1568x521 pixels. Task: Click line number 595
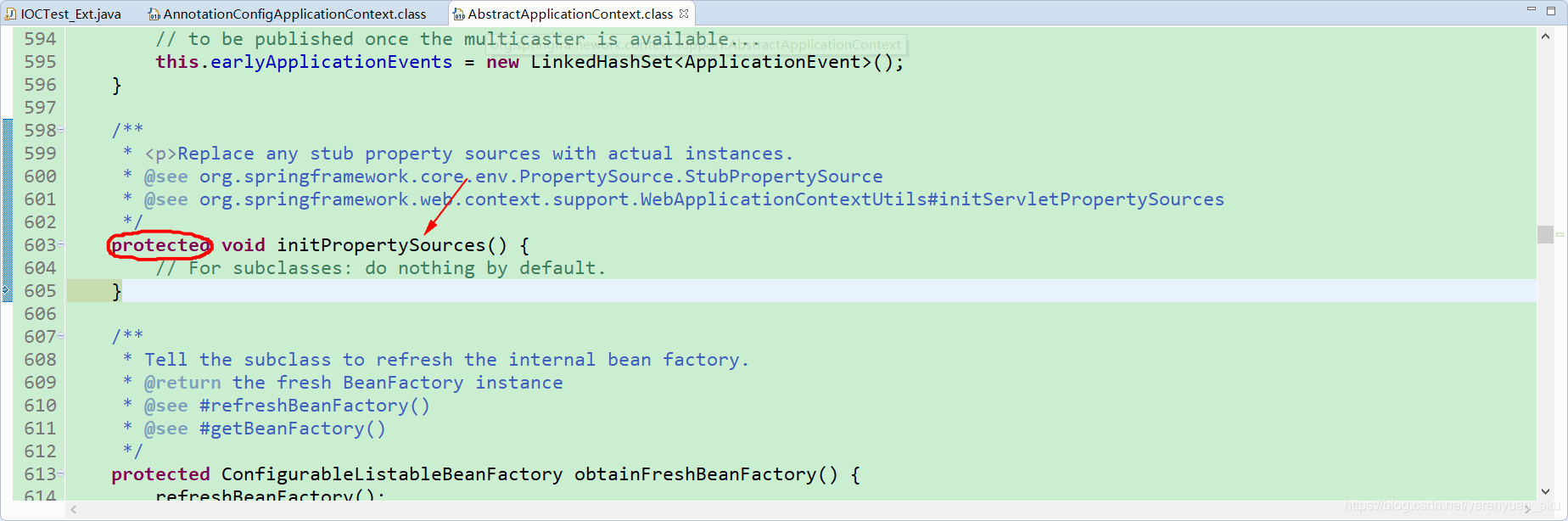[40, 62]
